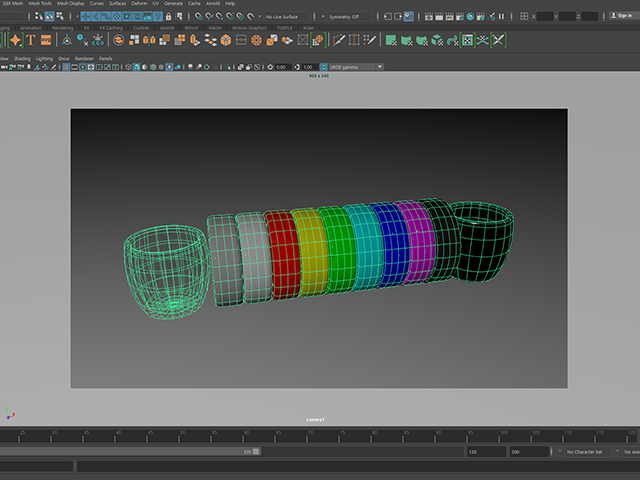Image resolution: width=640 pixels, height=480 pixels.
Task: Toggle the film gate icon in panel toolbar
Action: [x=74, y=67]
